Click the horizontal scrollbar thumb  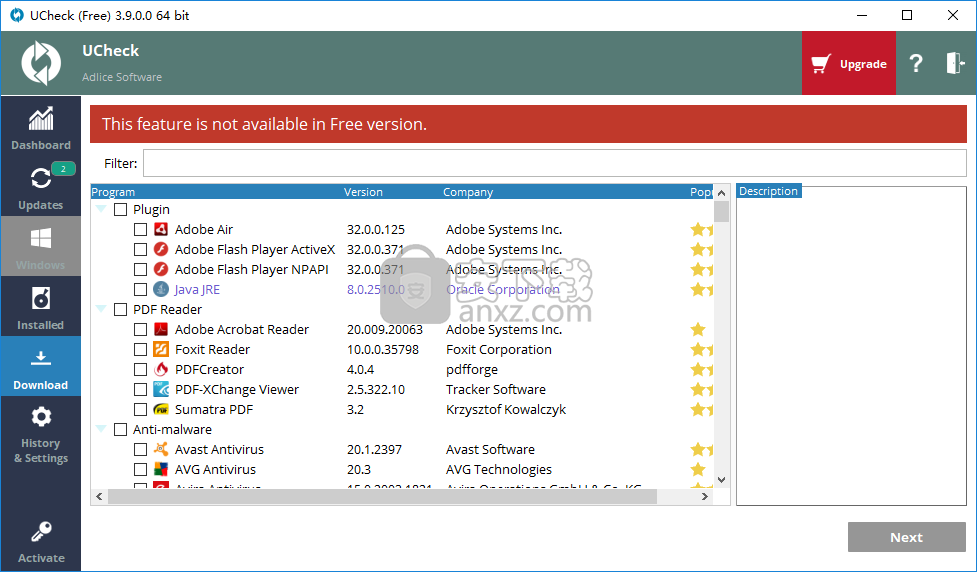point(383,497)
